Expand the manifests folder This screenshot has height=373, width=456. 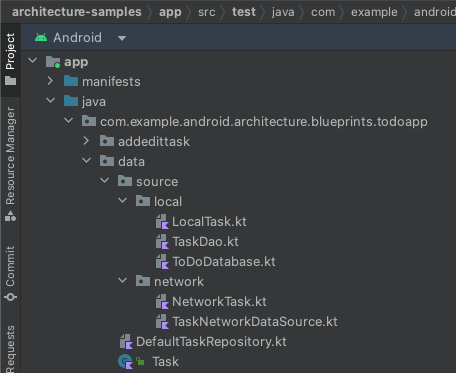tap(50, 81)
